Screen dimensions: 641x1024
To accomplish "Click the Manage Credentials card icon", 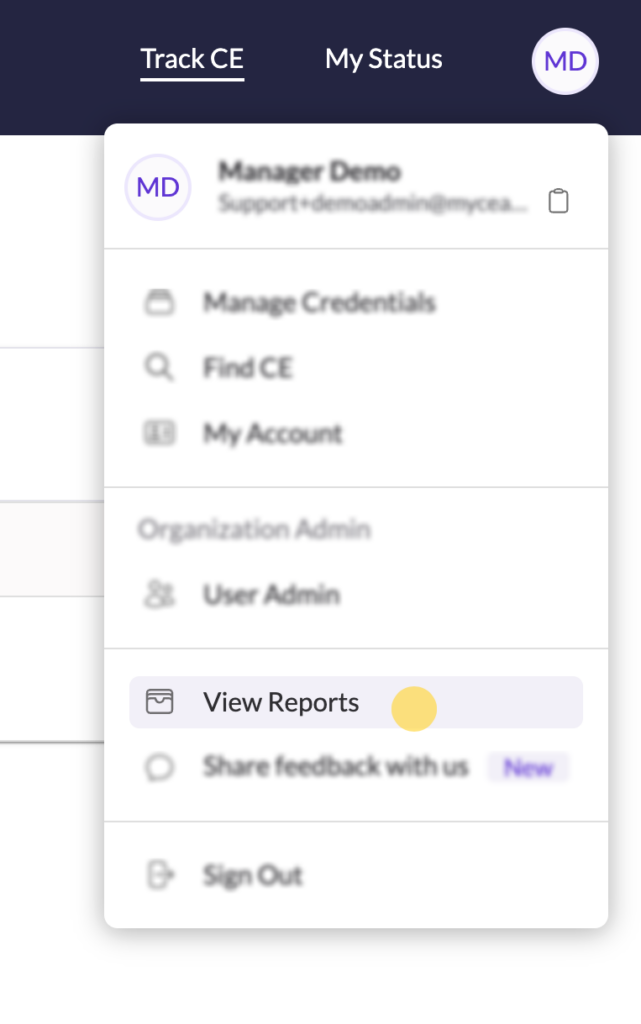I will point(160,302).
